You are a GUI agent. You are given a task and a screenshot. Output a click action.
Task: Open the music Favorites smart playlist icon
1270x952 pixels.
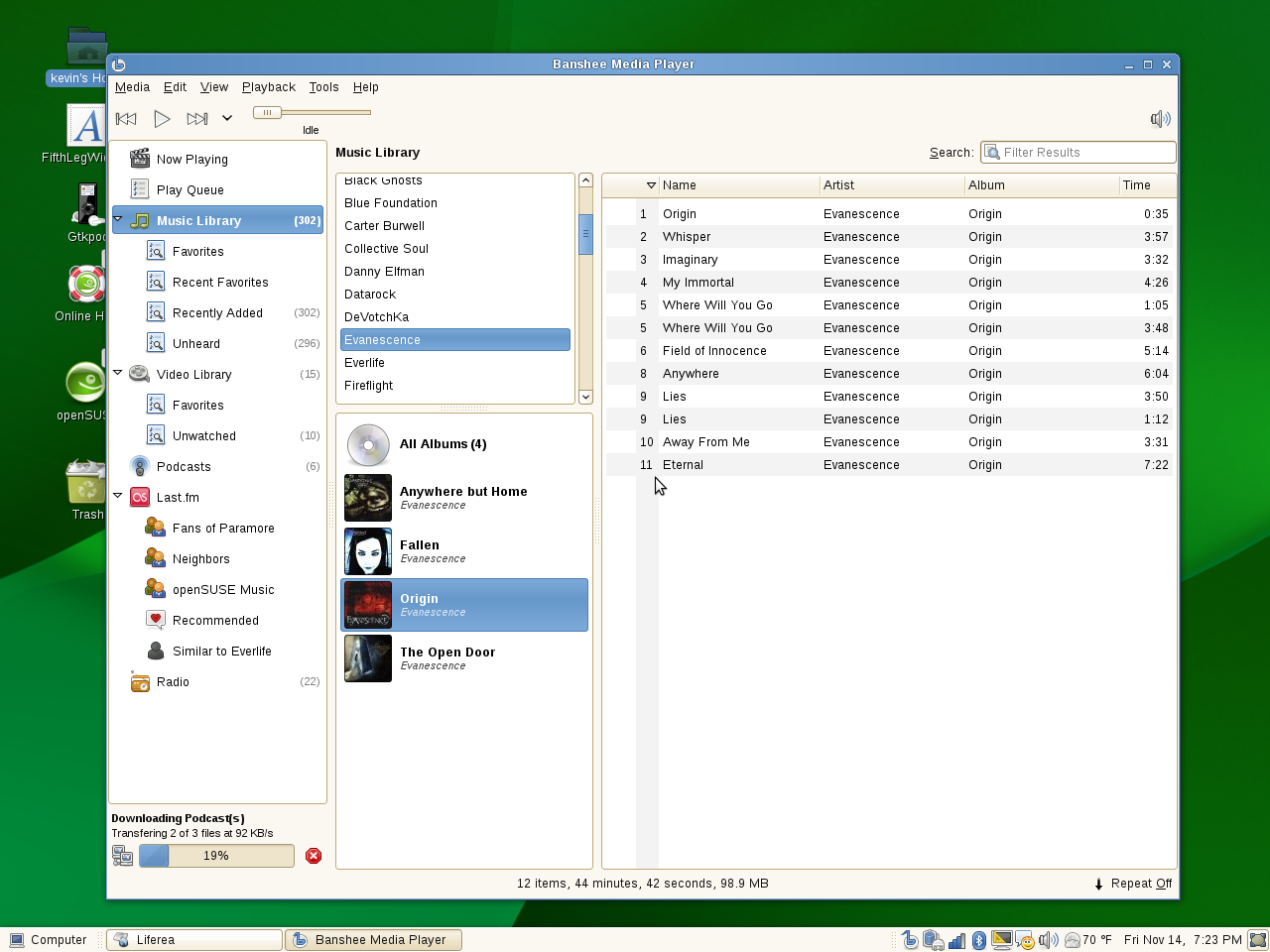156,251
